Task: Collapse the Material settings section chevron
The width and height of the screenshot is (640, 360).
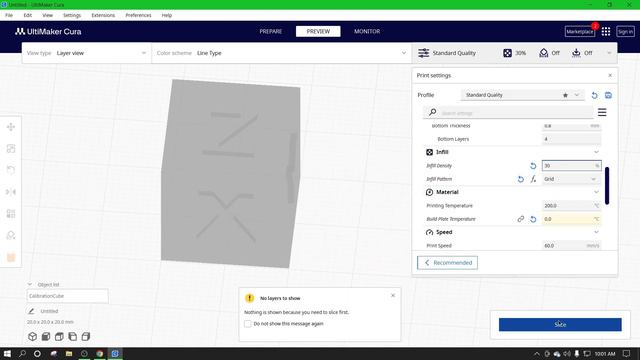Action: click(x=596, y=192)
